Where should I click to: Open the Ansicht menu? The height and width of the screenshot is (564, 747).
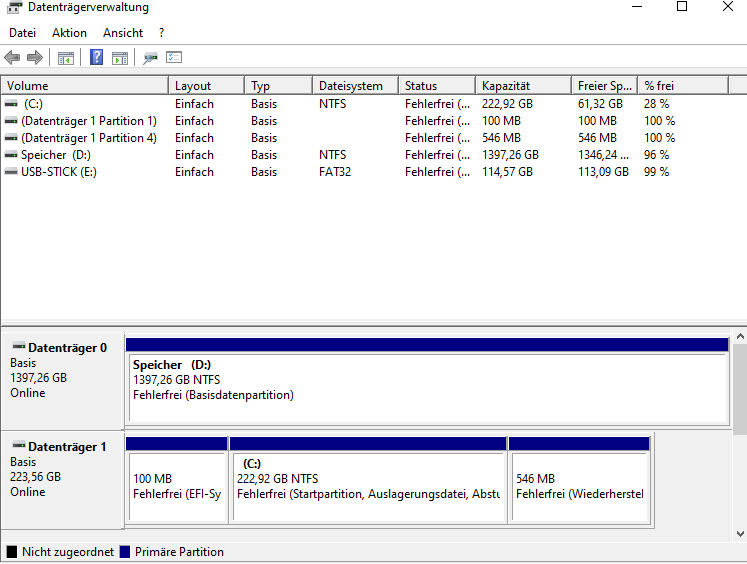123,33
